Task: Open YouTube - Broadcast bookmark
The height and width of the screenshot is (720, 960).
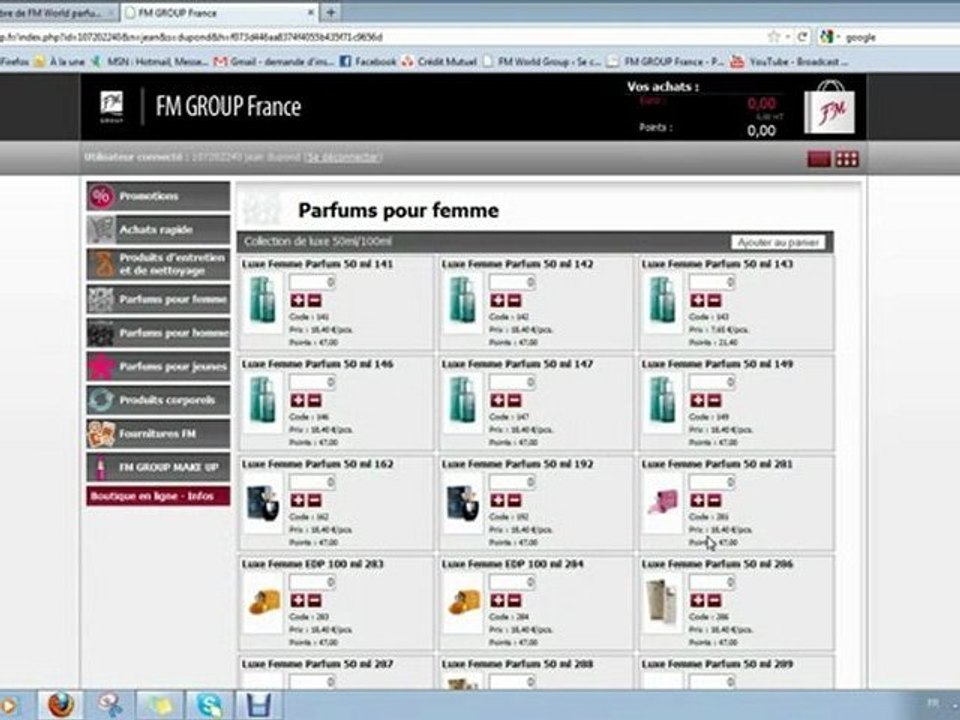Action: 790,61
